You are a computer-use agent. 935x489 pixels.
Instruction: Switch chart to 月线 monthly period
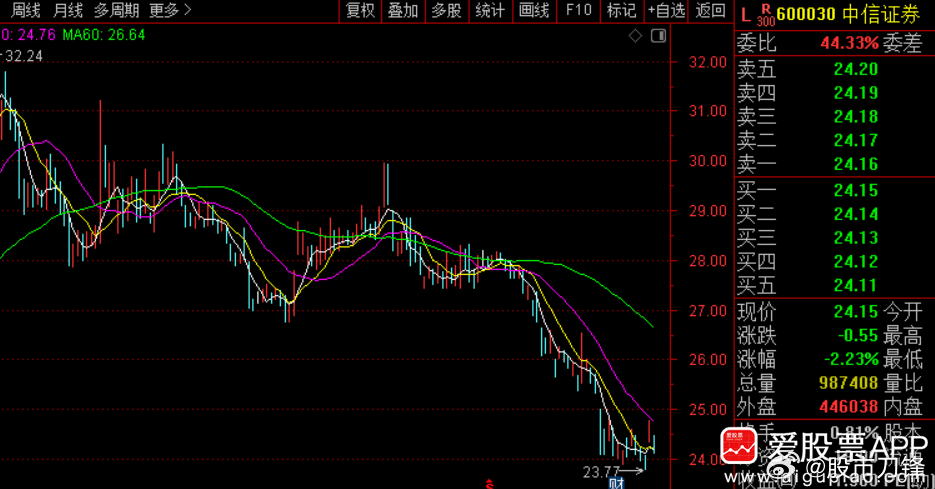(x=68, y=10)
